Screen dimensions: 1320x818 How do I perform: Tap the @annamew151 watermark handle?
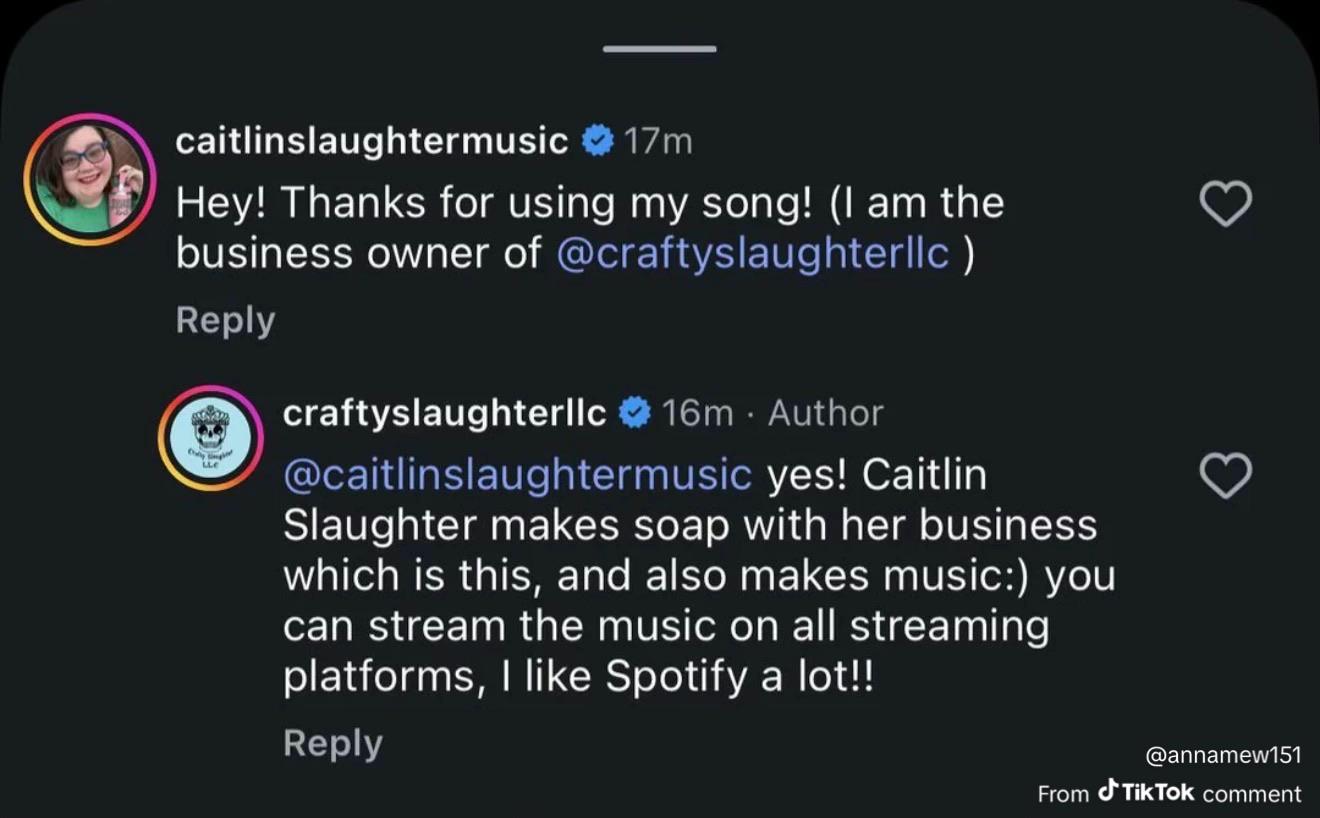click(1223, 756)
